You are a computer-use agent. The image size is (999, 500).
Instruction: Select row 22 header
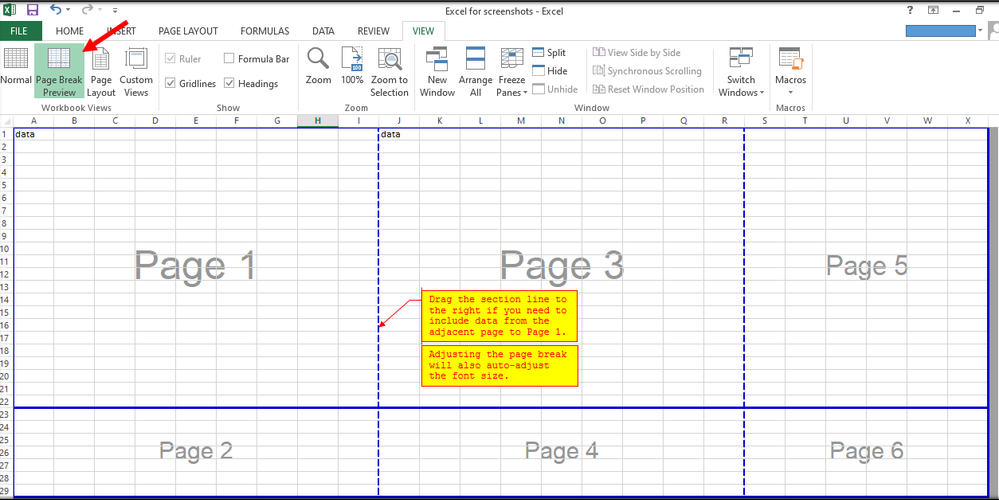tap(6, 401)
